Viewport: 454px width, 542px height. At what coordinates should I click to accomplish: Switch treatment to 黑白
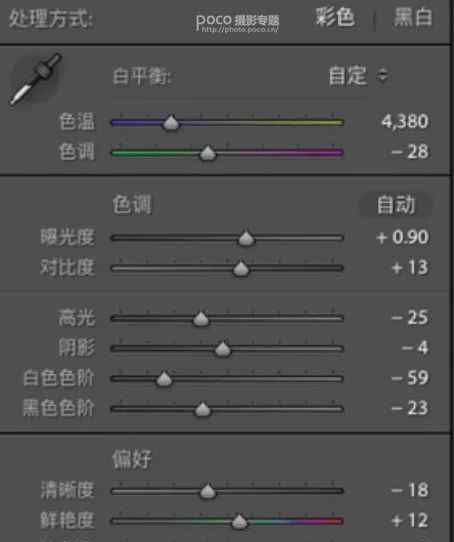pos(413,17)
